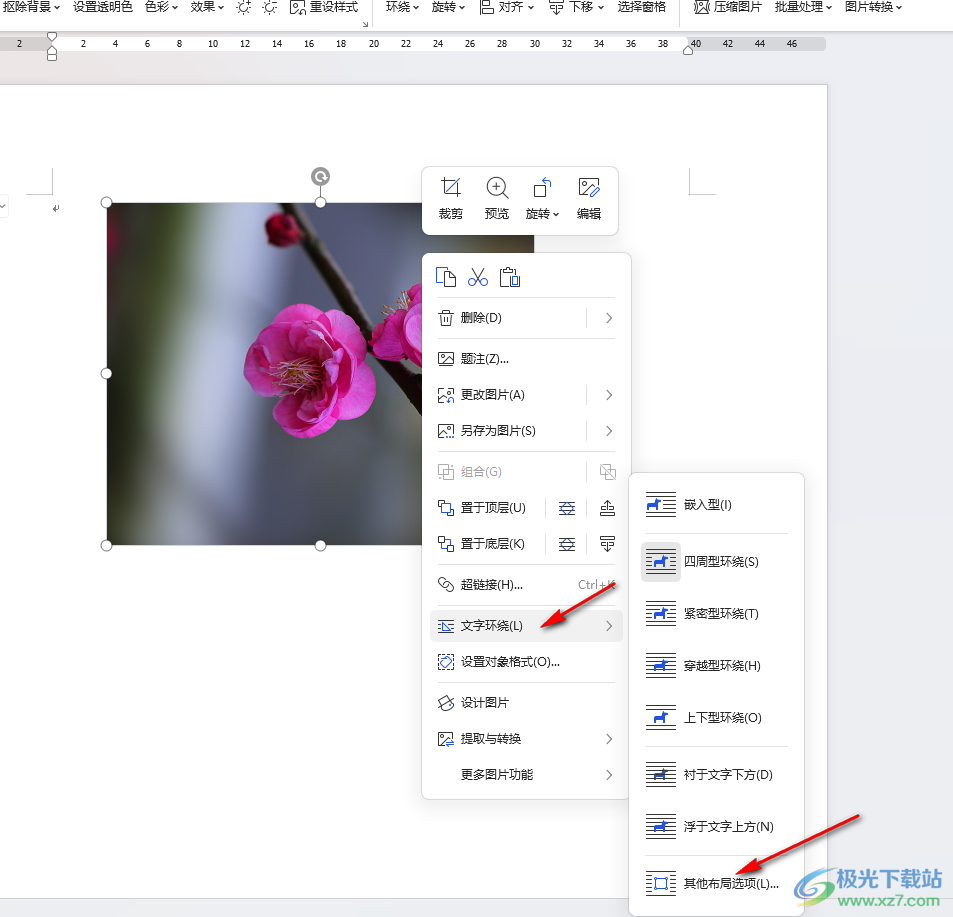Click the Paste clipboard icon
Viewport: 953px width, 917px height.
(x=509, y=277)
